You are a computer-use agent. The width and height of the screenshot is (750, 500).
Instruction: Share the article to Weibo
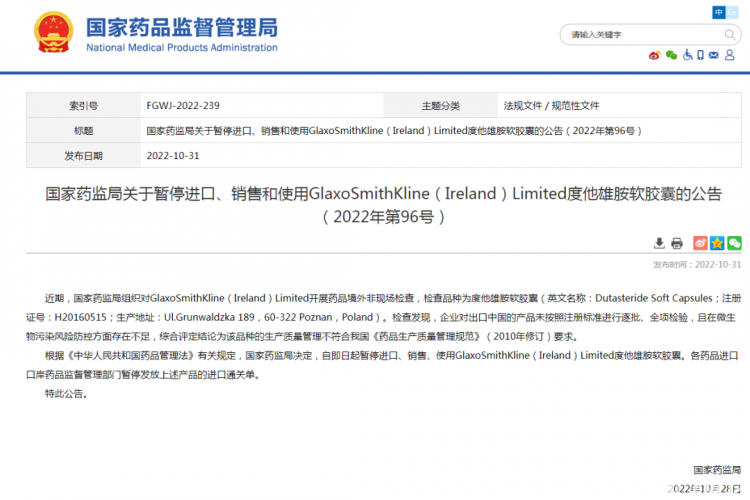700,243
